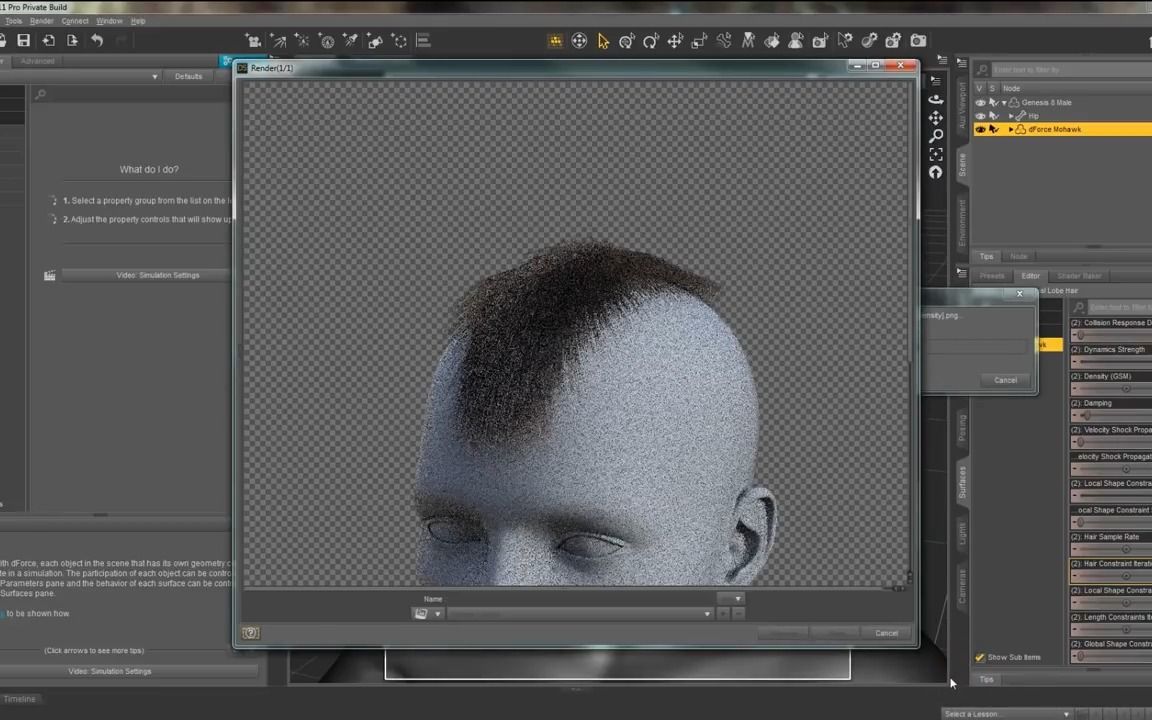Click the viewport frame selection icon
Screen dimensions: 1152x720
coord(935,154)
